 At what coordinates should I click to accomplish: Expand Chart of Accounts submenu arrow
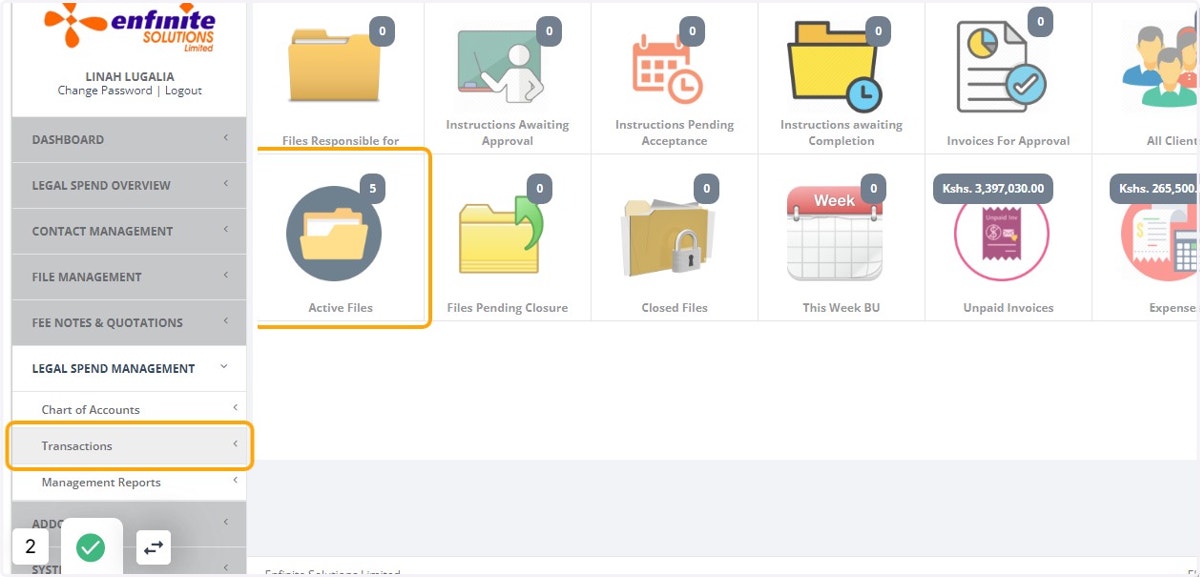pos(235,408)
